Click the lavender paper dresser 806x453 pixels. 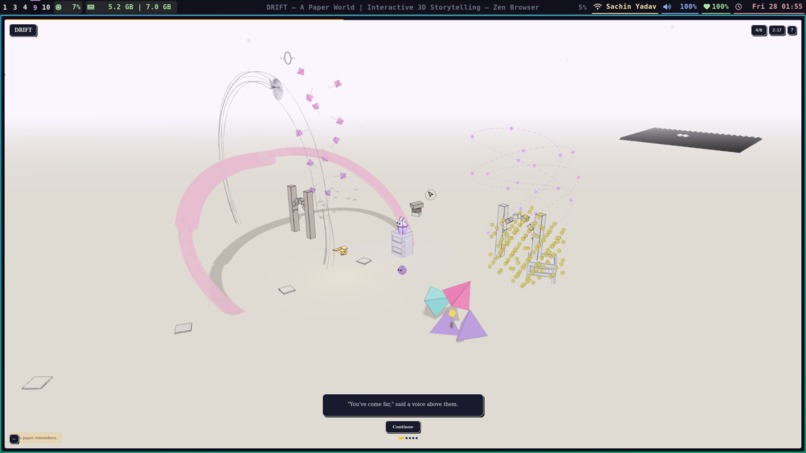click(x=402, y=243)
